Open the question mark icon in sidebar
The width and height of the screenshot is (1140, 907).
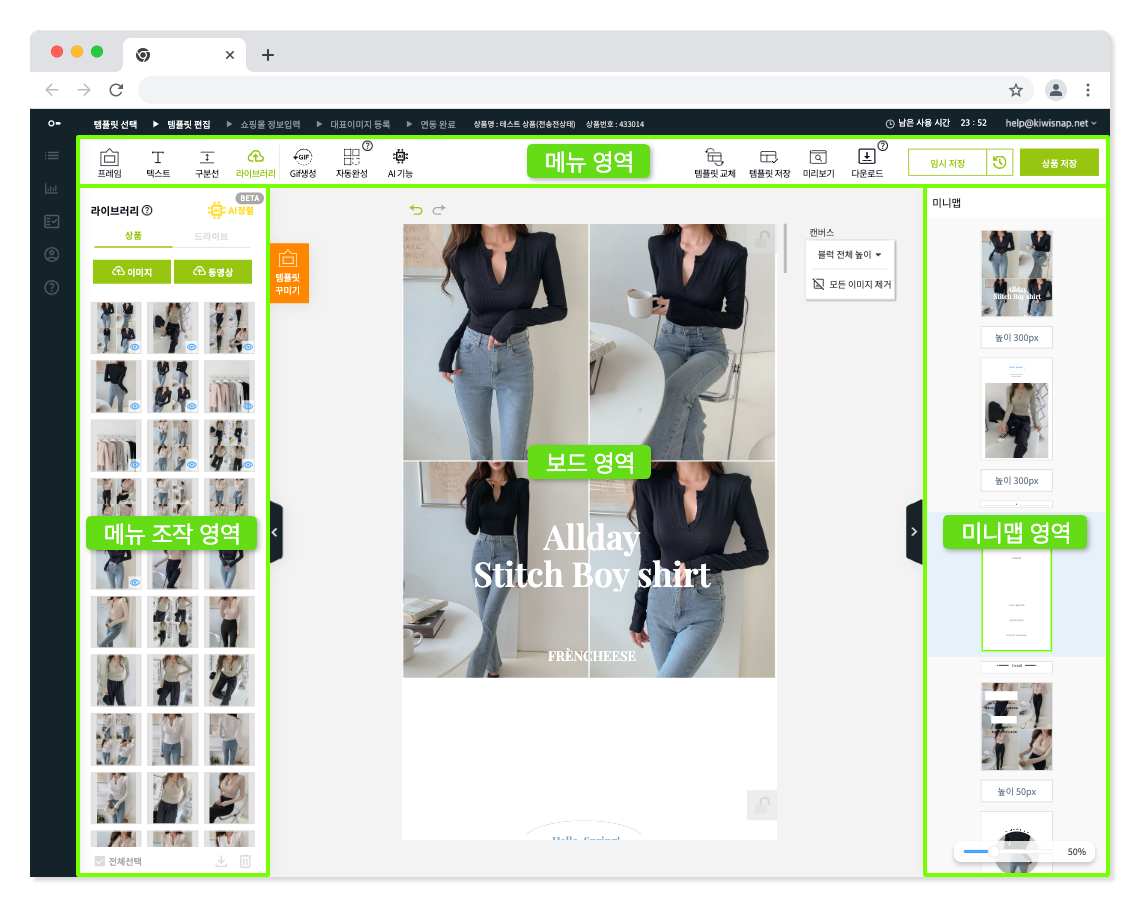pyautogui.click(x=52, y=287)
